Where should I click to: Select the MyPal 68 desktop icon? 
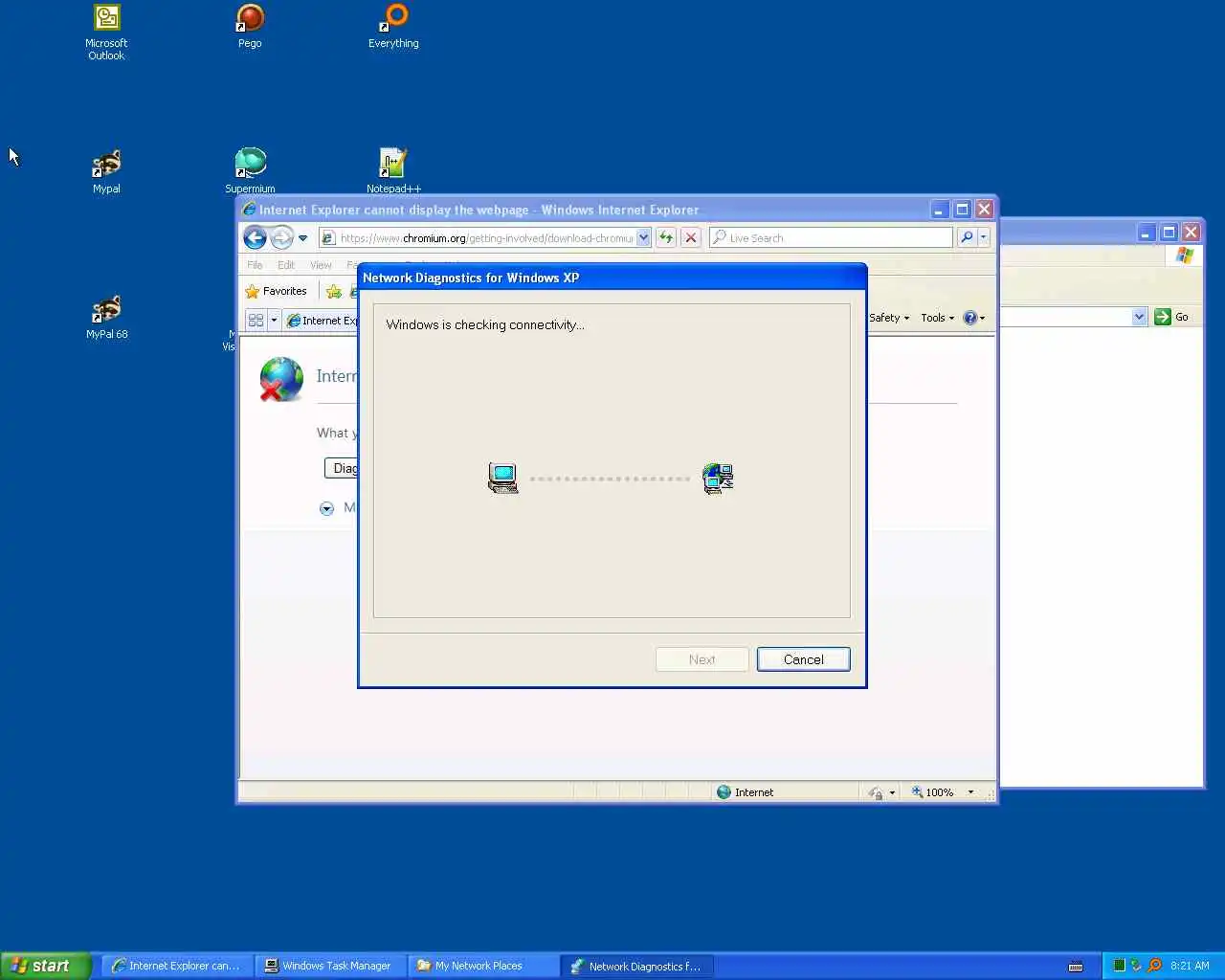click(x=106, y=317)
